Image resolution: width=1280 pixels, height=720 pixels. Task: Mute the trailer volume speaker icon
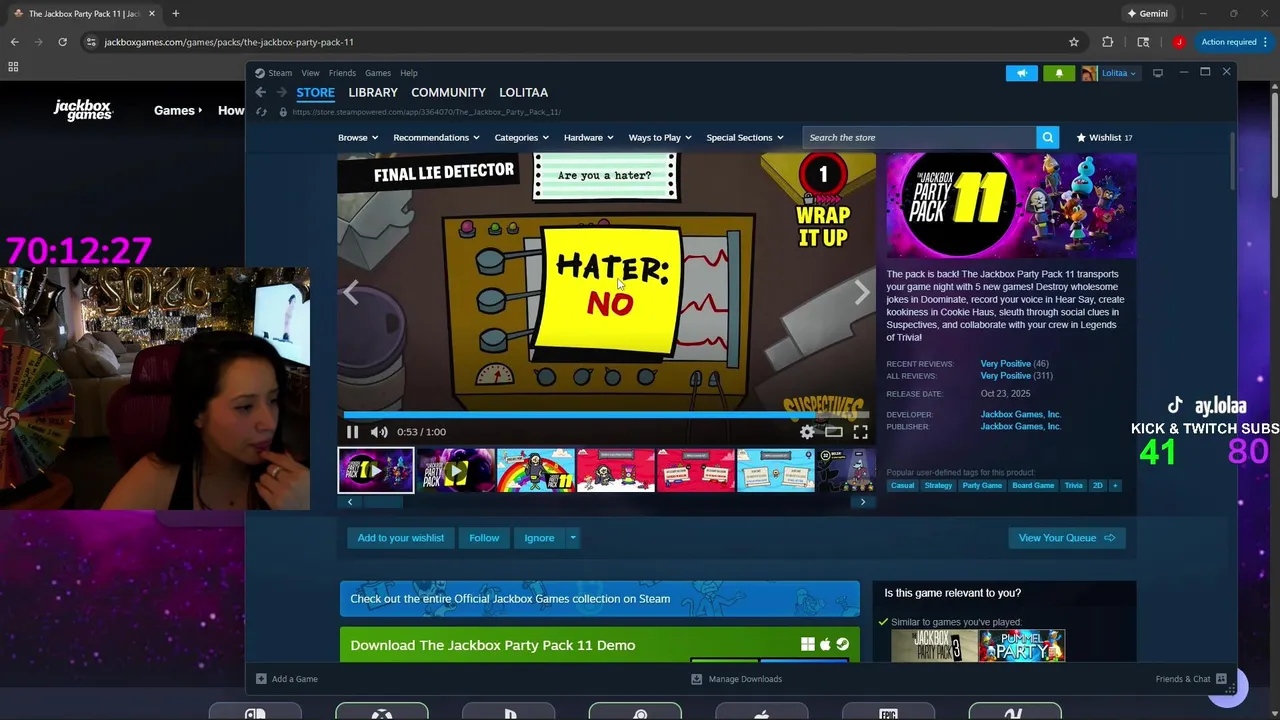tap(379, 432)
